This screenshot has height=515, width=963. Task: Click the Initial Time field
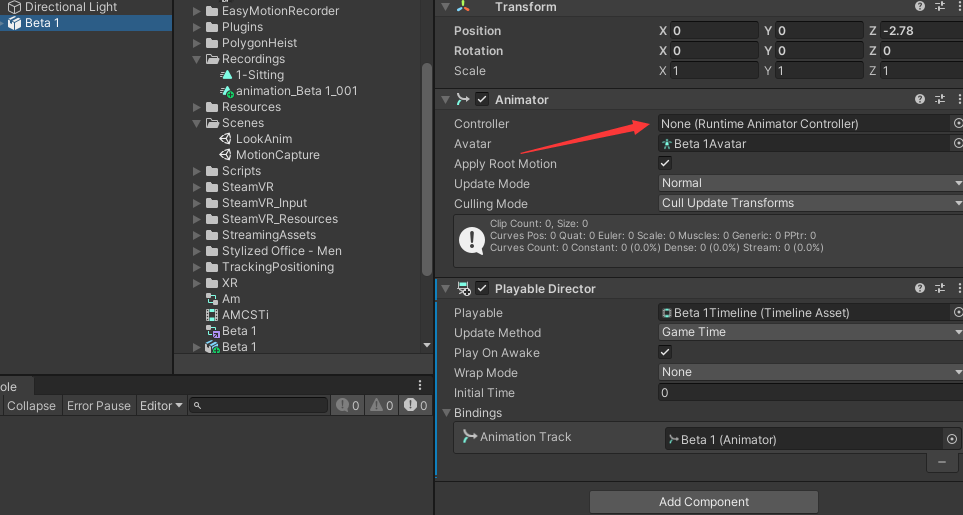pos(811,392)
